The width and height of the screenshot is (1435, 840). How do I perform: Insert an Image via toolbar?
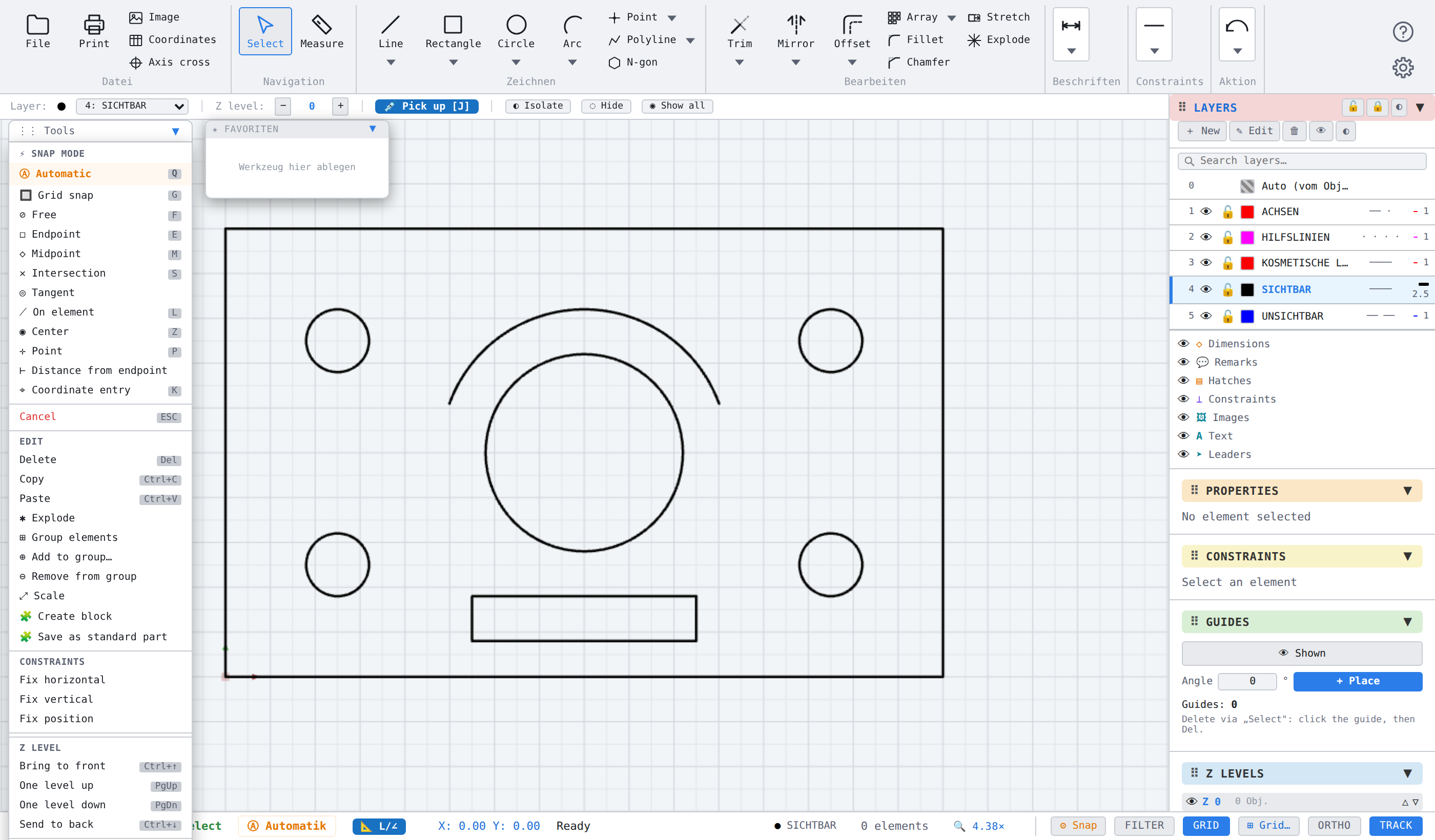tap(154, 17)
